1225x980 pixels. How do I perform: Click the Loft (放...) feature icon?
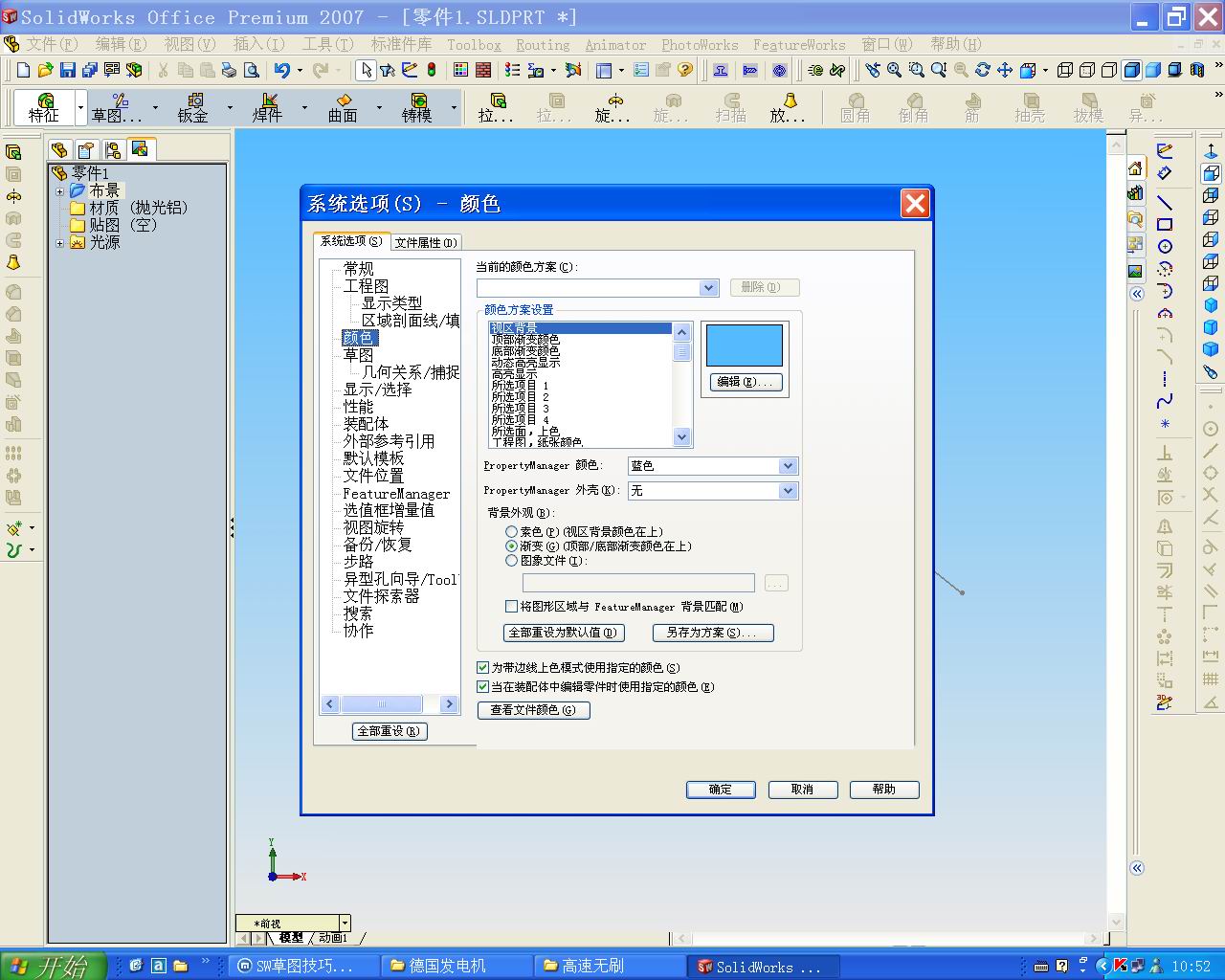click(x=788, y=107)
